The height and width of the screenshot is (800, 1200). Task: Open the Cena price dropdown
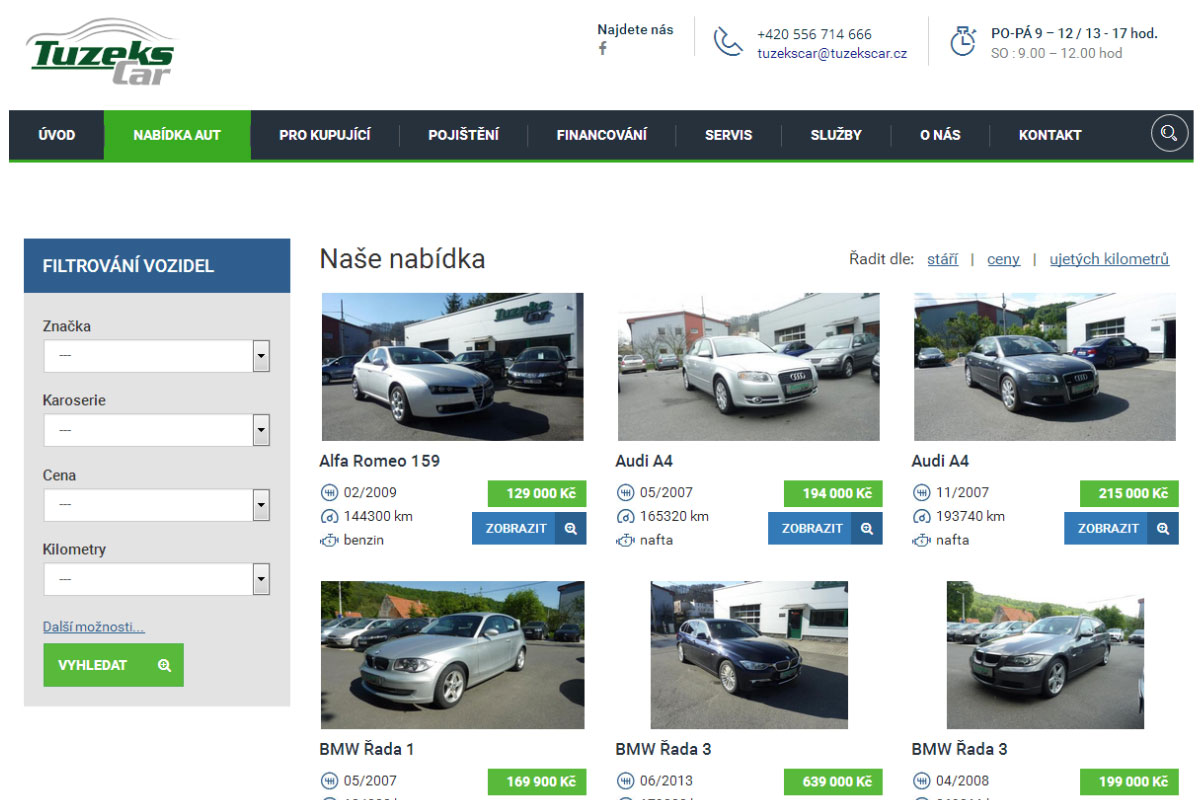tap(157, 505)
